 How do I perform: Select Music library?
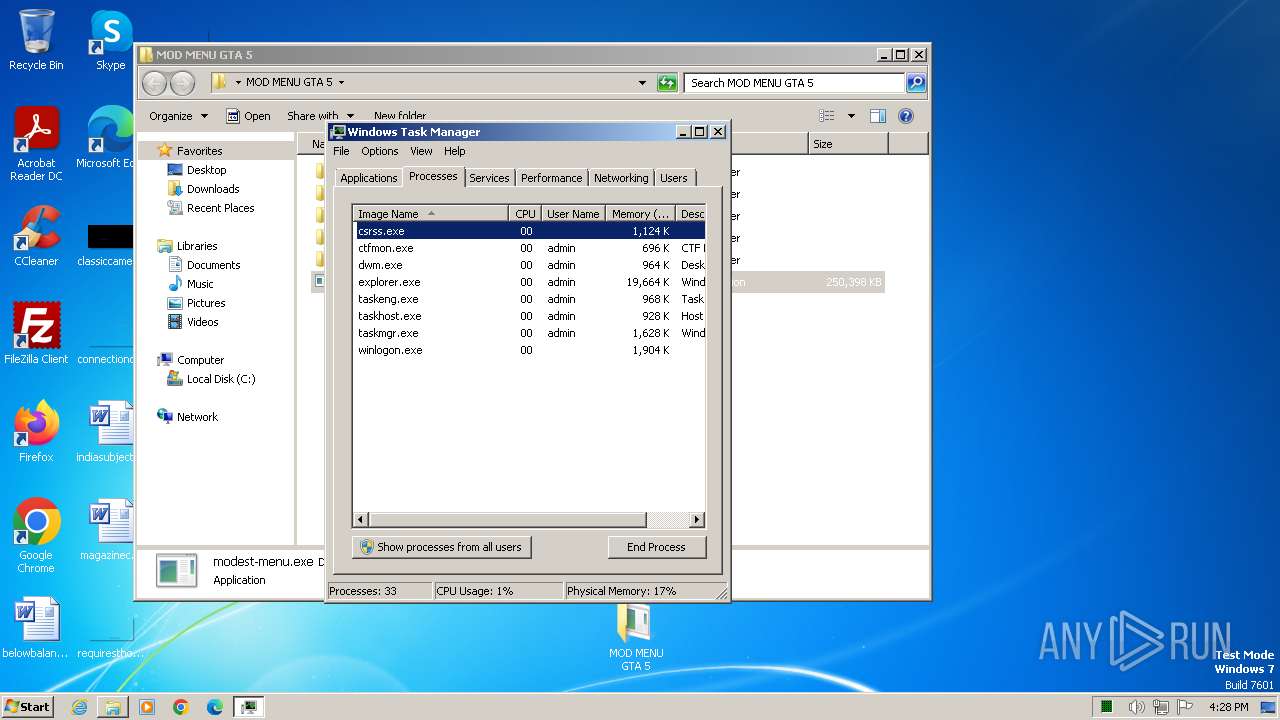point(200,284)
